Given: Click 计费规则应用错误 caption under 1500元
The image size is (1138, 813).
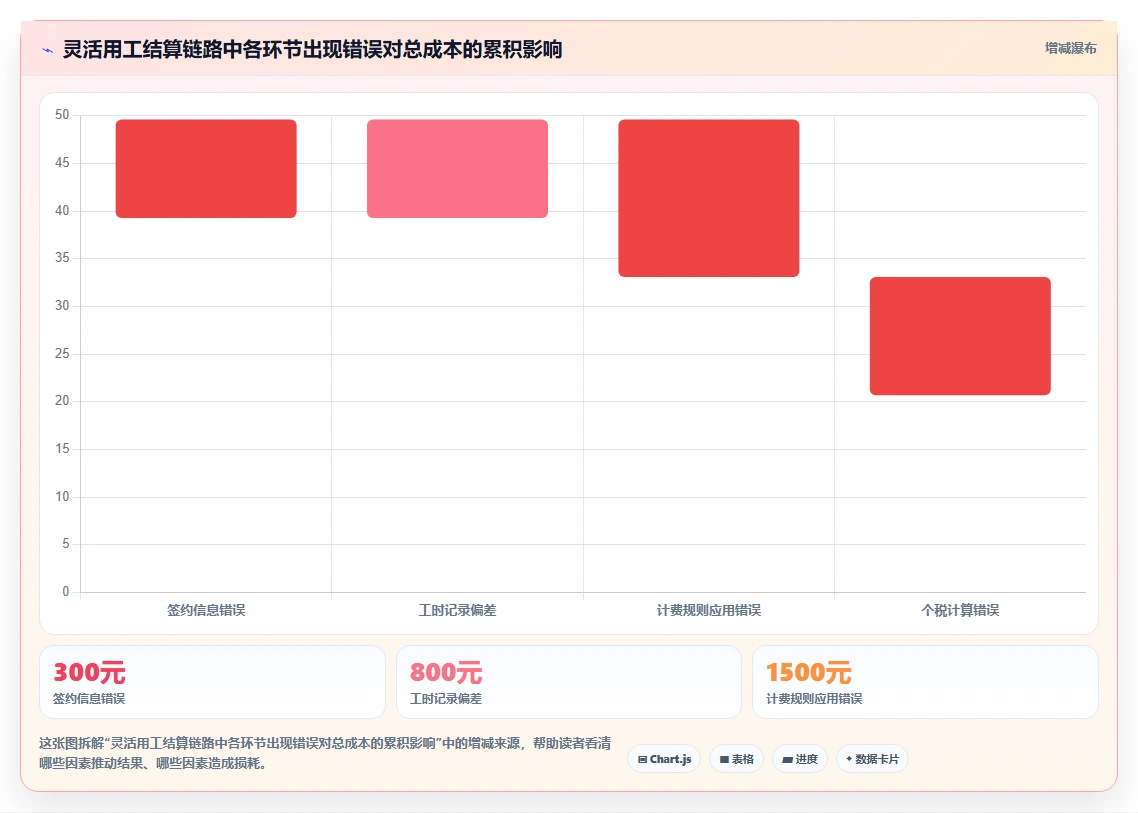Looking at the screenshot, I should (814, 699).
